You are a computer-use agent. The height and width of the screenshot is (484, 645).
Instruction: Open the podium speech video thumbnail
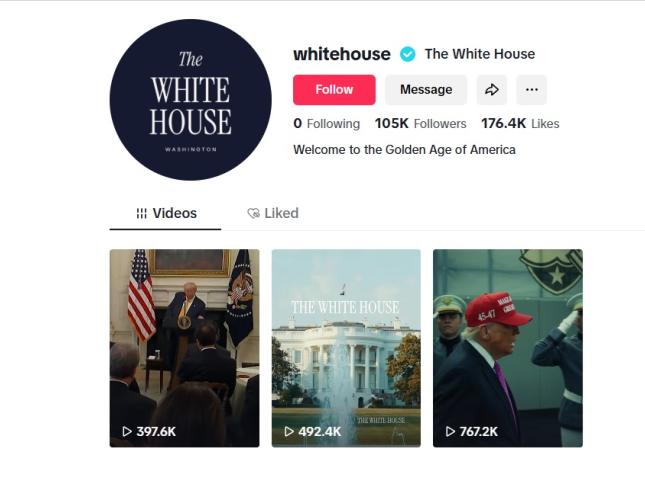(185, 348)
